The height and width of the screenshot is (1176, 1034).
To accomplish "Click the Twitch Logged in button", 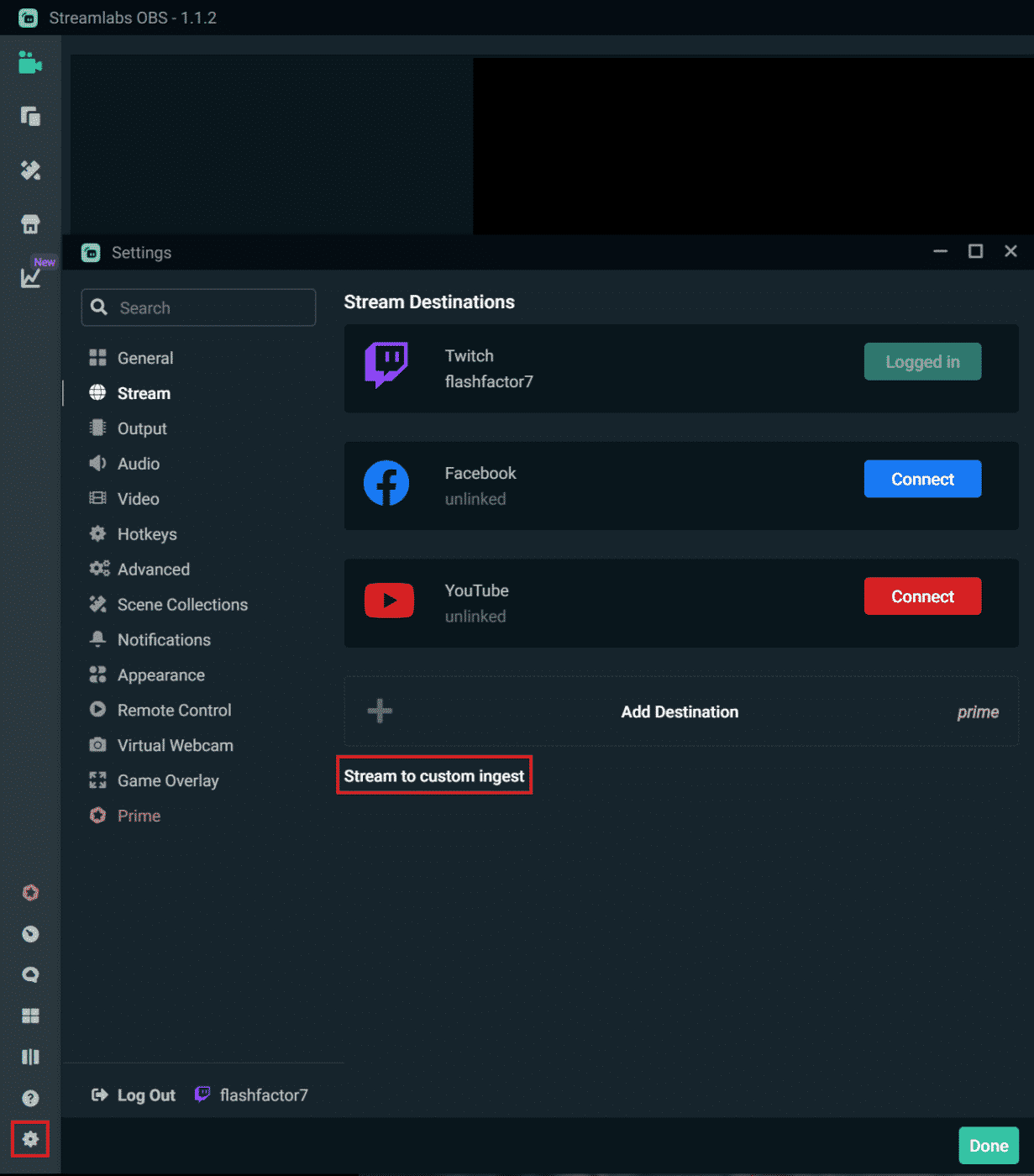I will (x=922, y=361).
